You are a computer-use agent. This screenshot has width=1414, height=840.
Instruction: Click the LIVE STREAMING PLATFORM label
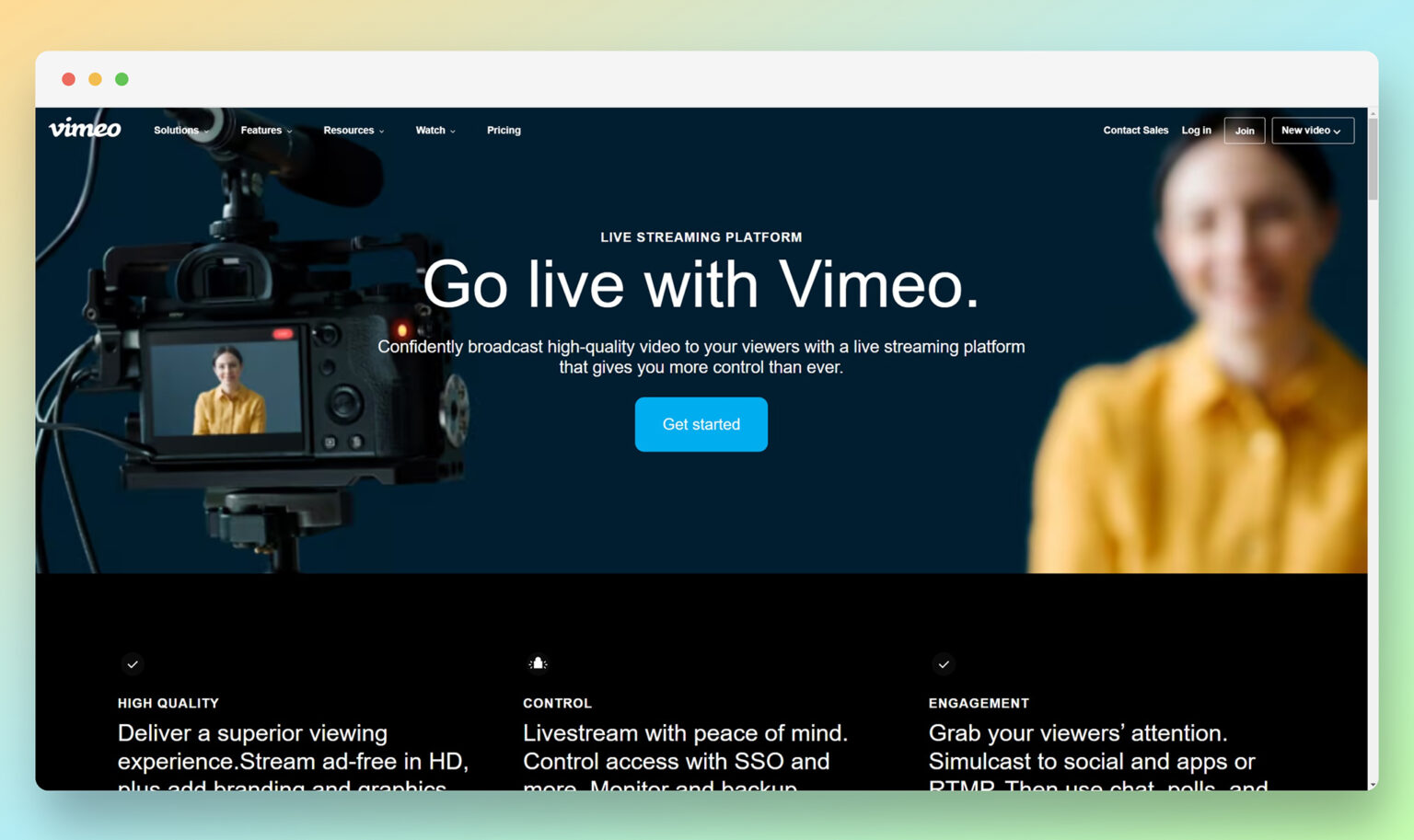701,236
